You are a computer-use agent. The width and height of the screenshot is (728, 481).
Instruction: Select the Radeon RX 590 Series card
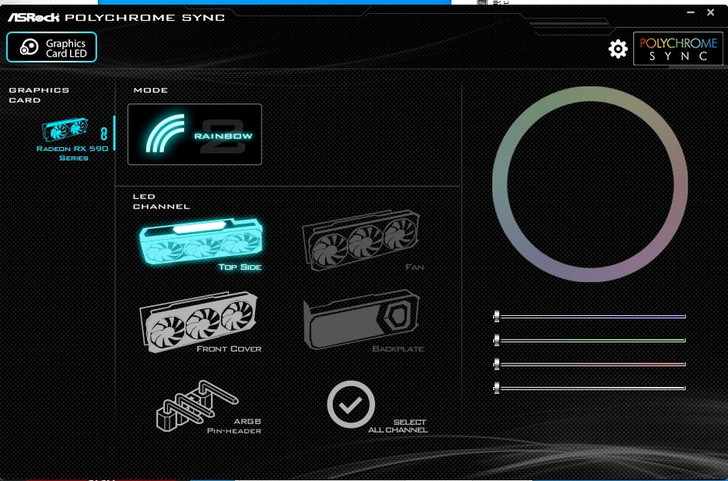(72, 139)
